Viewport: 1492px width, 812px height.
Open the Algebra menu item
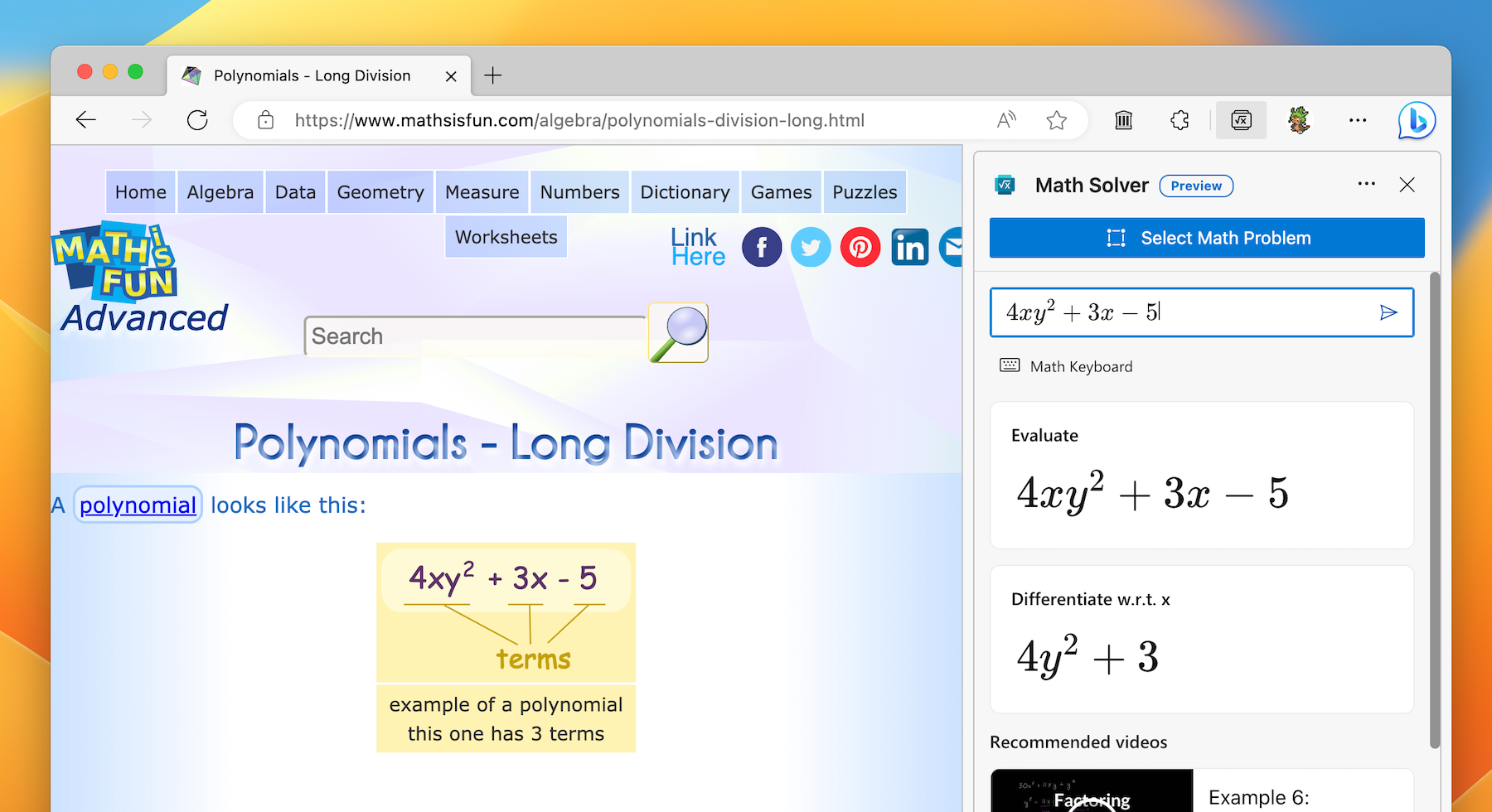pyautogui.click(x=220, y=192)
